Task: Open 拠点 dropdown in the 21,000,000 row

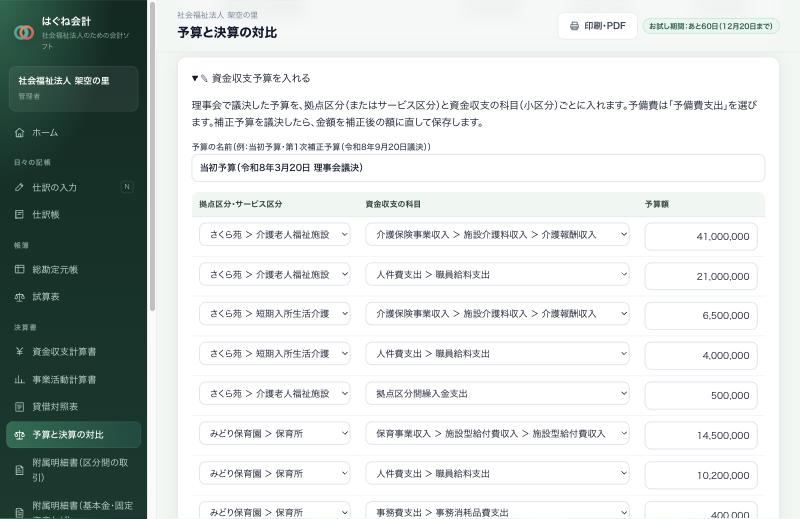Action: pyautogui.click(x=274, y=275)
